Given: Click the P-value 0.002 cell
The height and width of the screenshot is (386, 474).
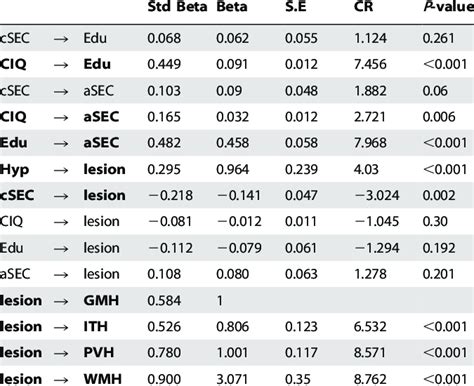Looking at the screenshot, I should 439,195.
